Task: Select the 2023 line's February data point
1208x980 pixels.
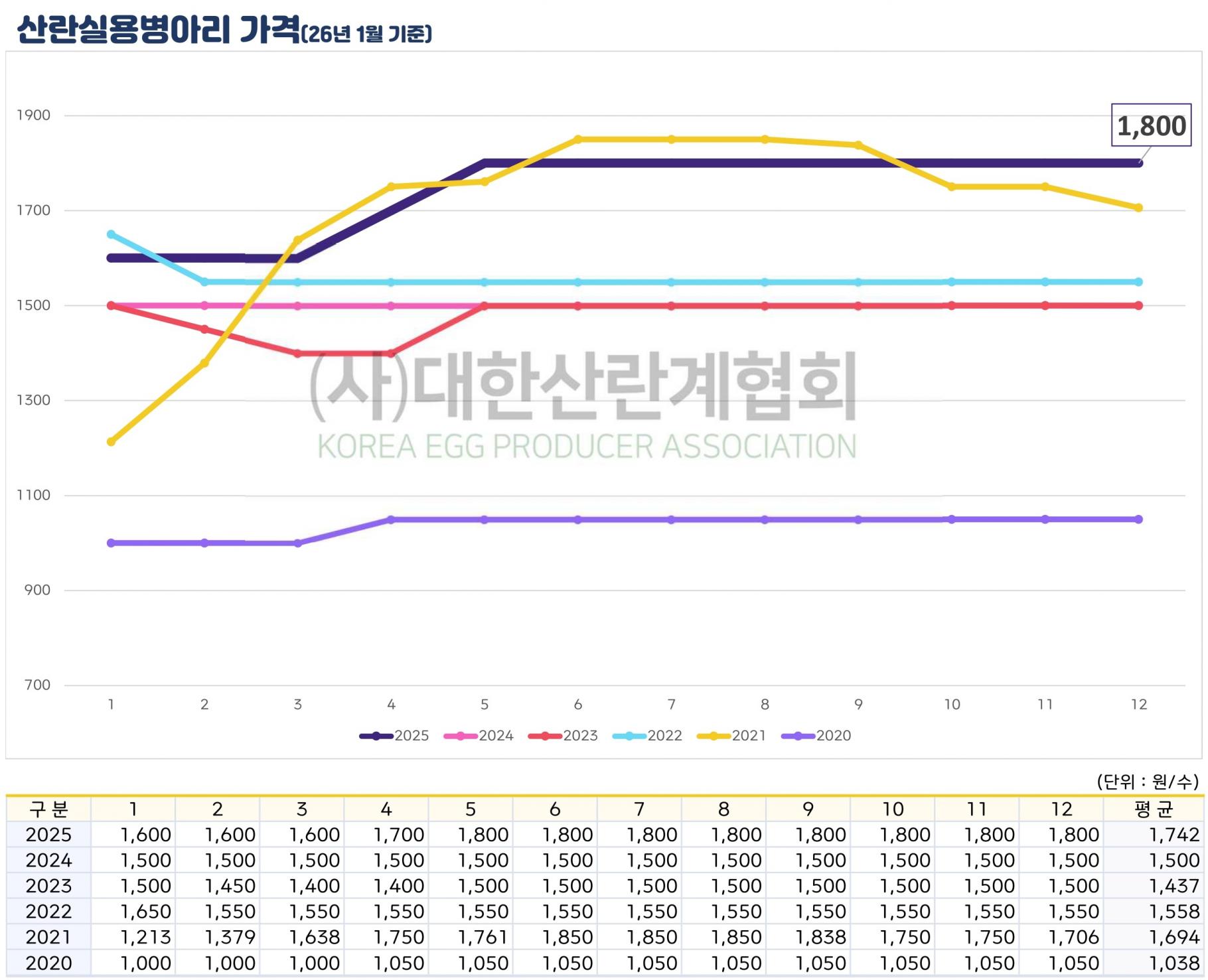Action: pyautogui.click(x=204, y=330)
